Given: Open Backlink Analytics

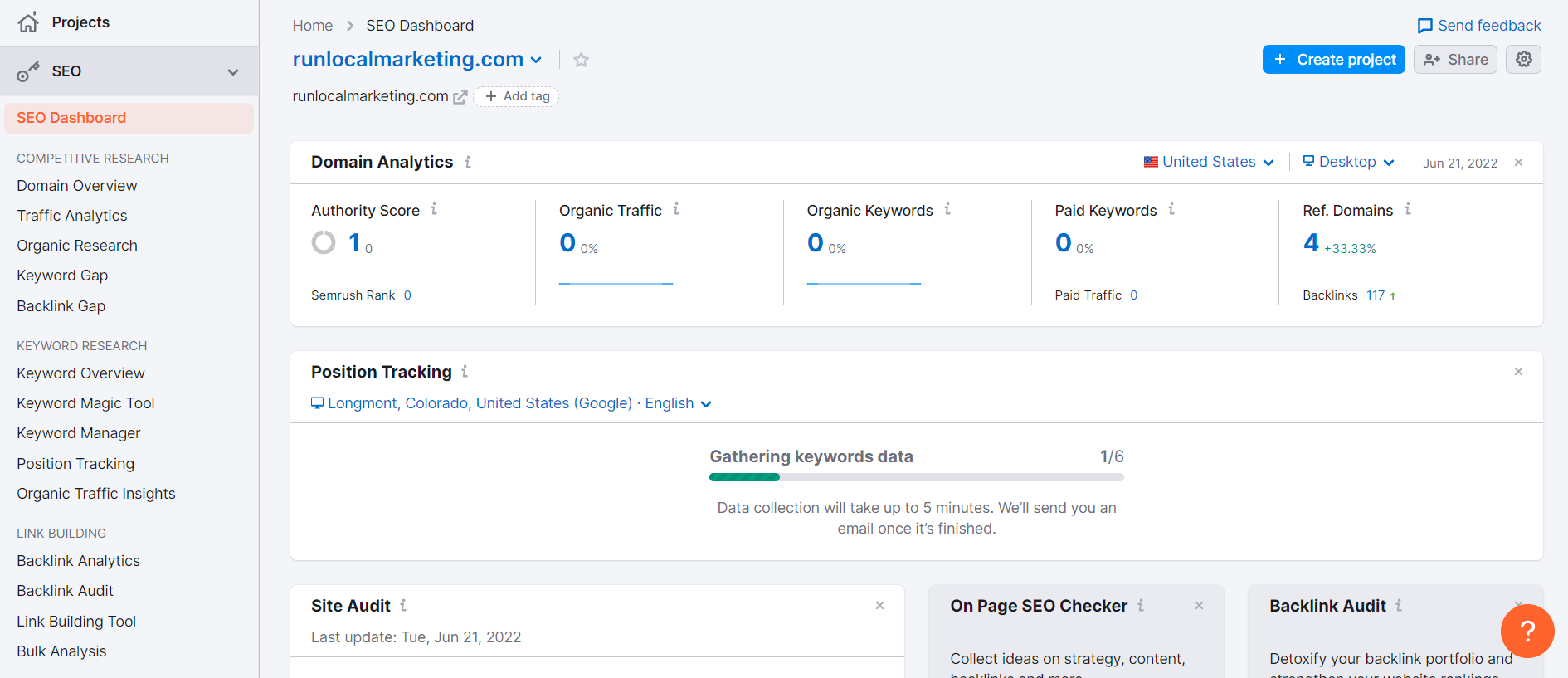Looking at the screenshot, I should [x=78, y=561].
